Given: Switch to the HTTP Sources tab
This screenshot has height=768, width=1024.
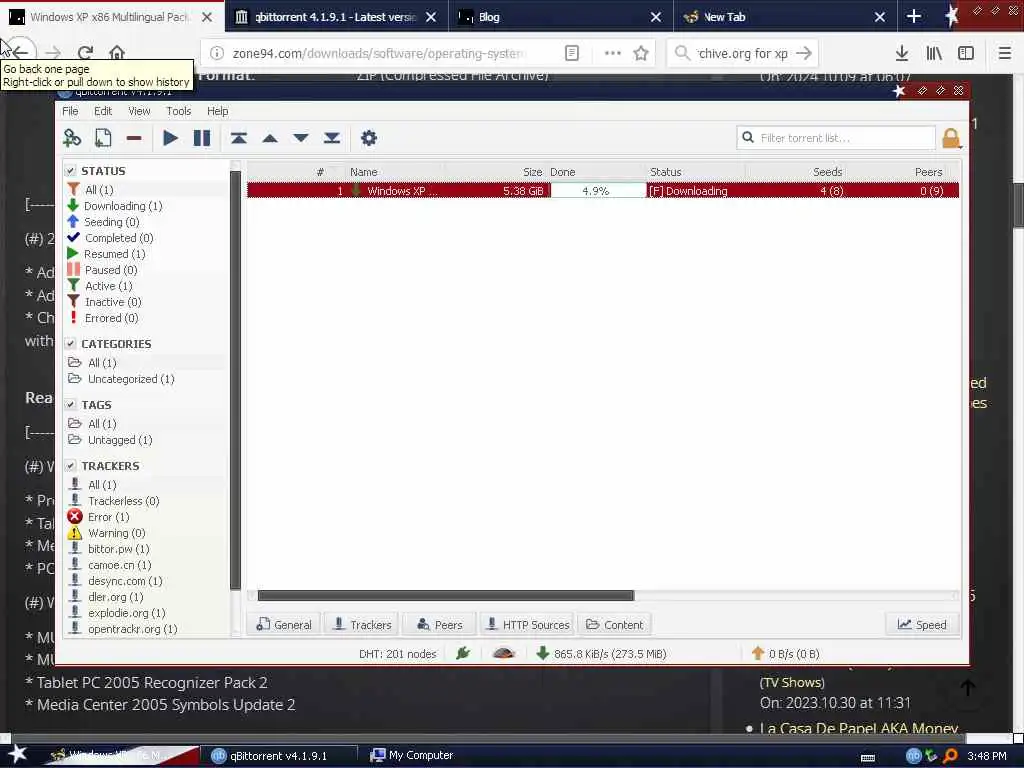Looking at the screenshot, I should 527,624.
